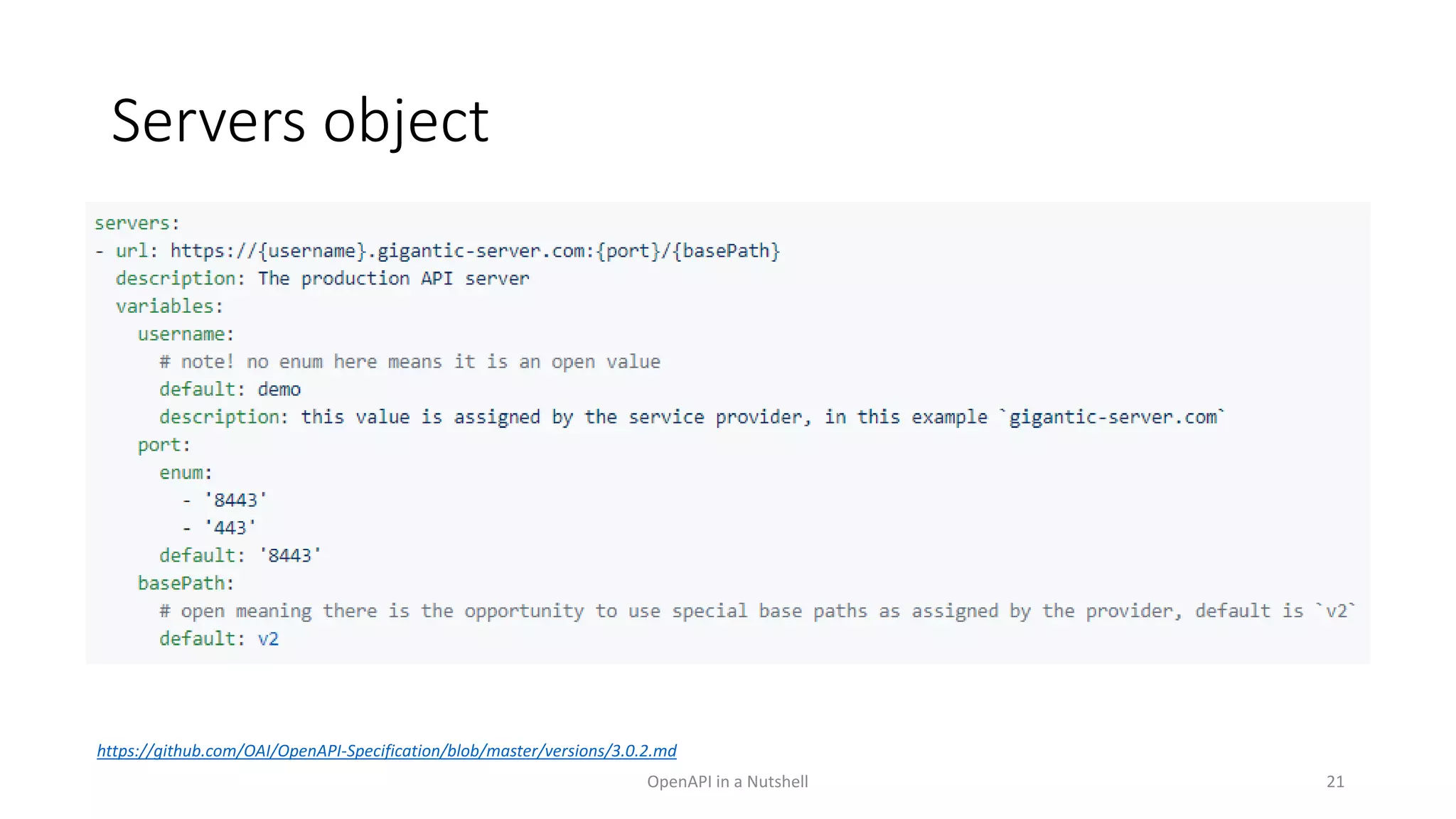Screen dimensions: 1456x819
Task: Click the "port:" variable key
Action: pyautogui.click(x=164, y=445)
